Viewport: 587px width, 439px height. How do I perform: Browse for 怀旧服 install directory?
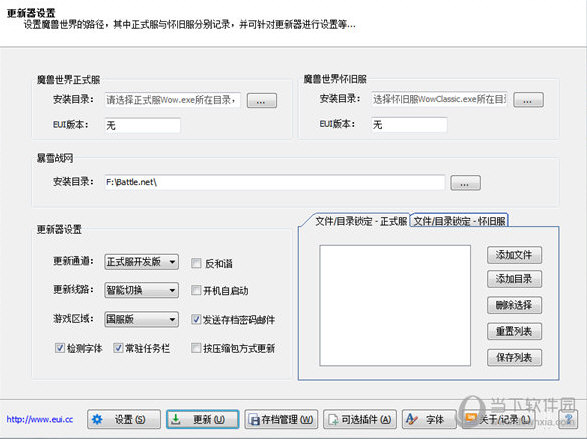click(x=528, y=100)
